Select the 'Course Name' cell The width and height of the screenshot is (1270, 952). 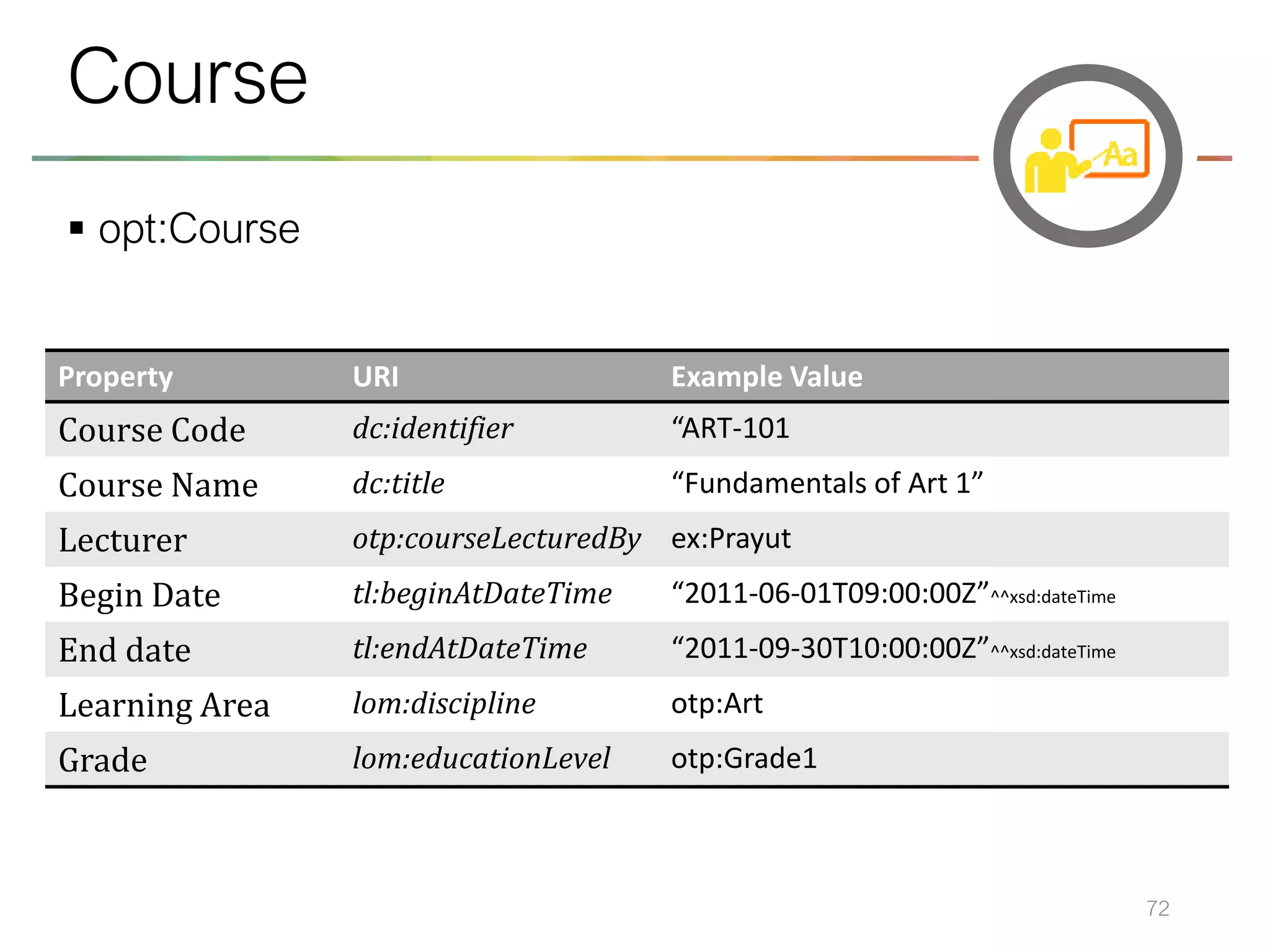(x=158, y=485)
